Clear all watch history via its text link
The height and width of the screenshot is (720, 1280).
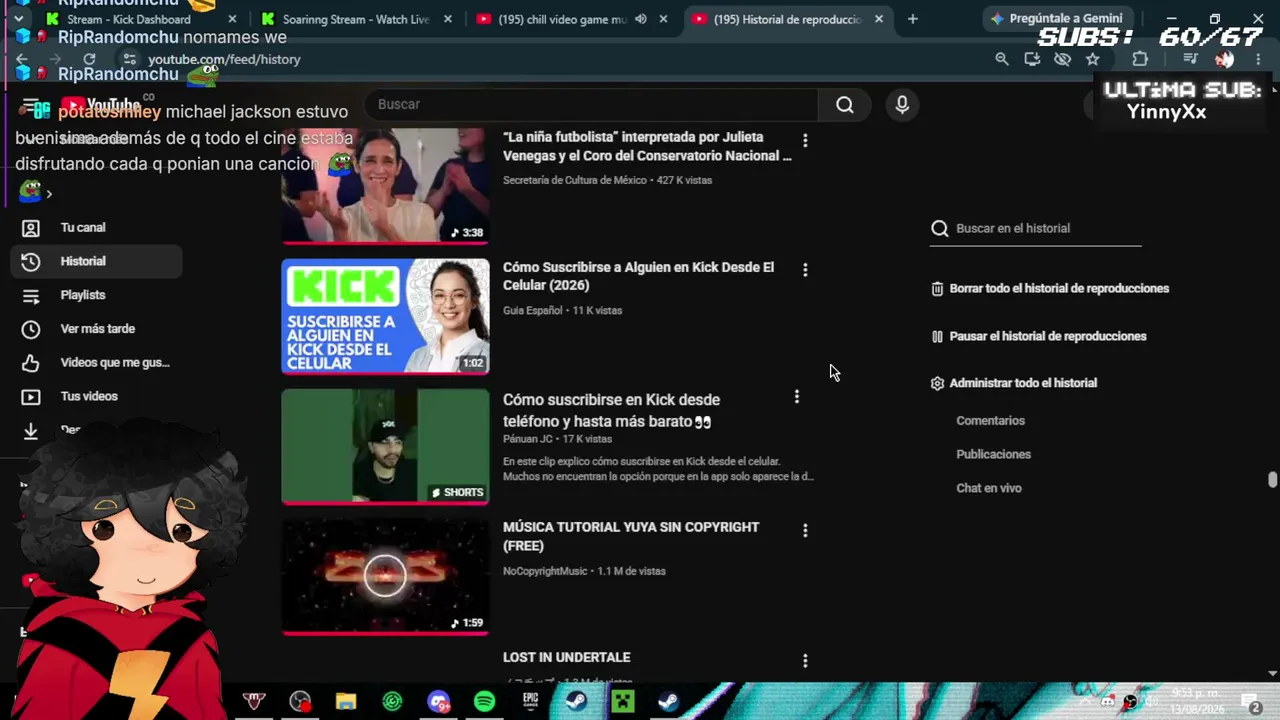[x=1059, y=289]
